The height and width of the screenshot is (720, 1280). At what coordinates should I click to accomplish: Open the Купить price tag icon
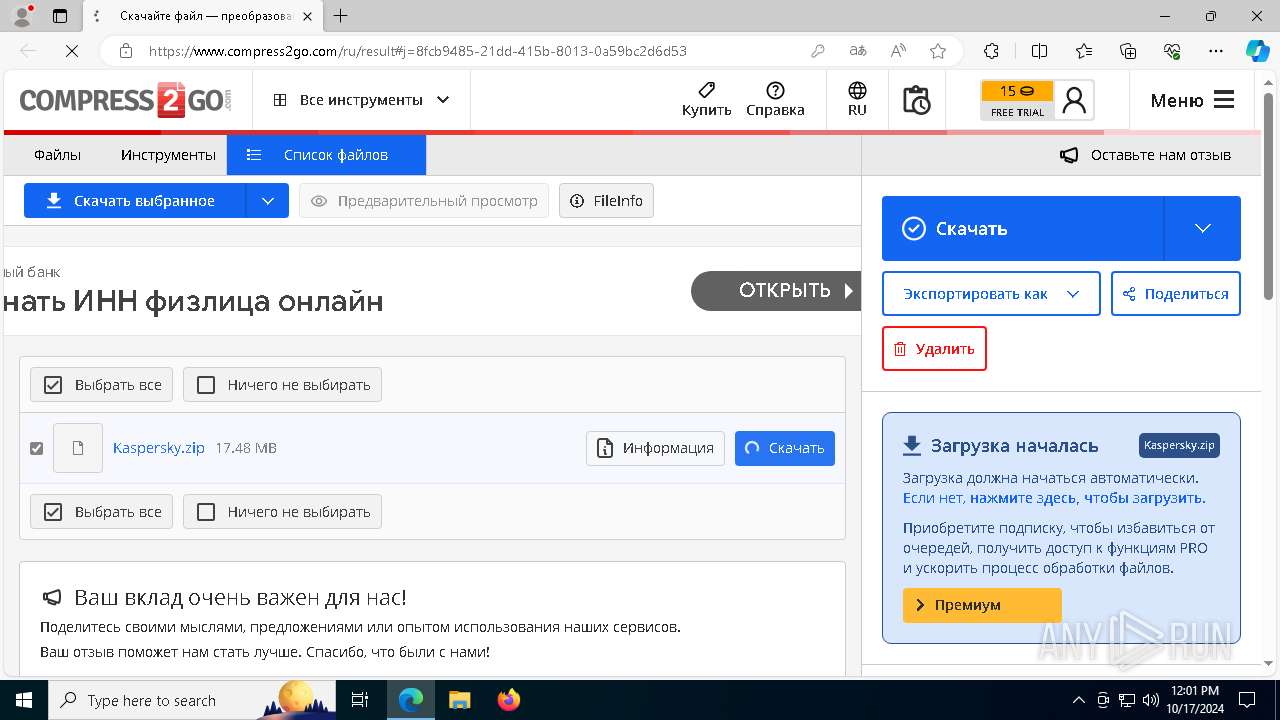(x=706, y=100)
